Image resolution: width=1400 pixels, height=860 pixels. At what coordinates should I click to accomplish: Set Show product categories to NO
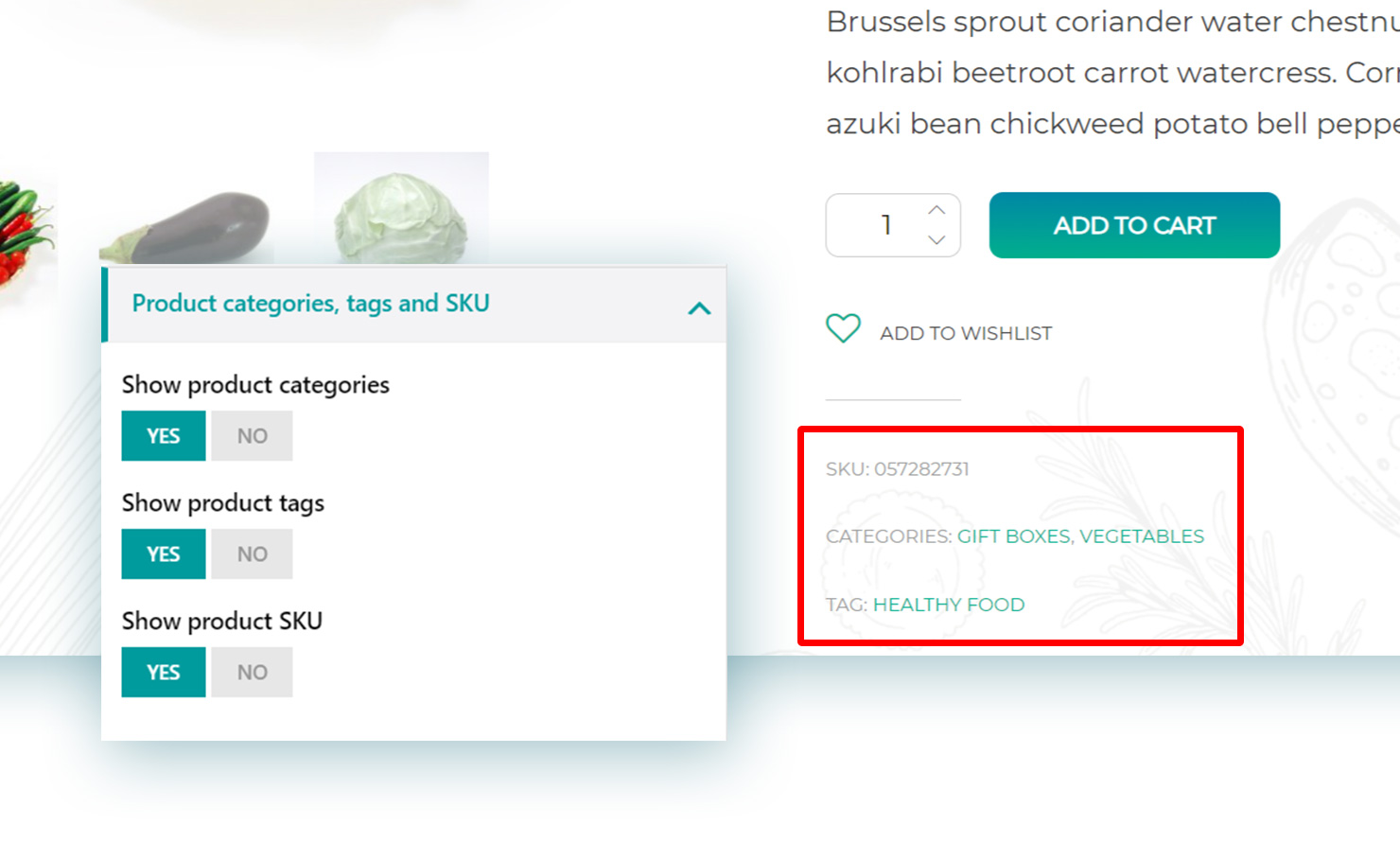point(252,436)
